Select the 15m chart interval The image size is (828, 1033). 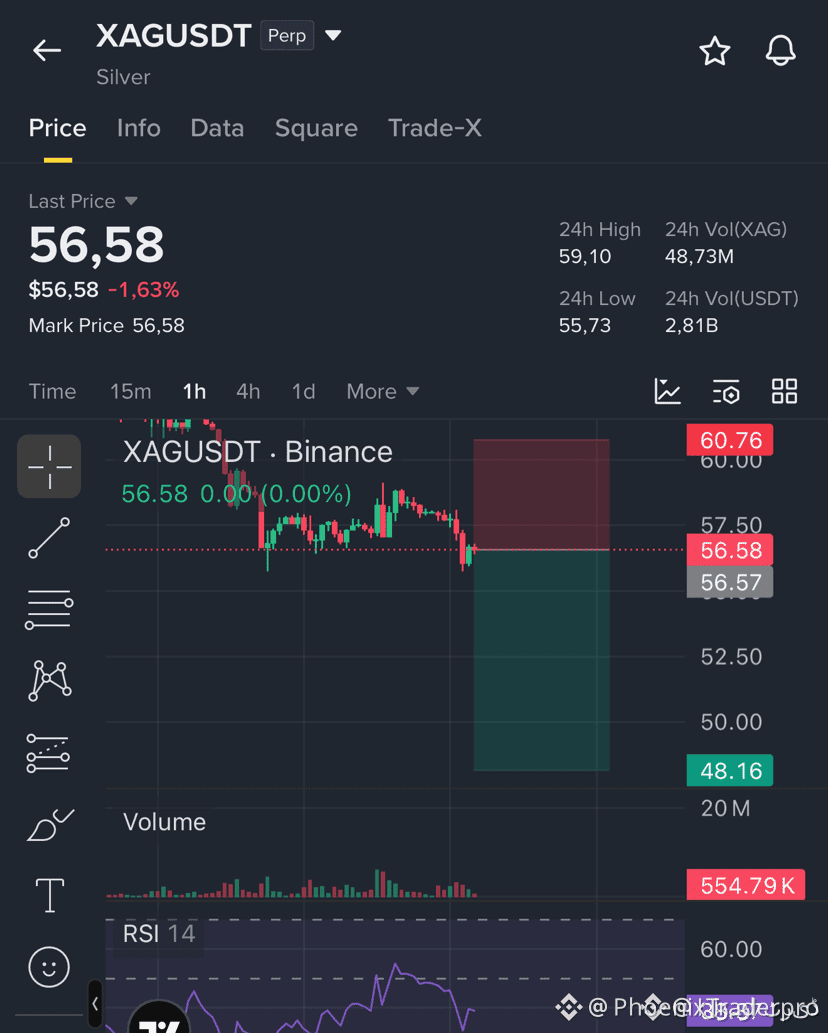[130, 391]
